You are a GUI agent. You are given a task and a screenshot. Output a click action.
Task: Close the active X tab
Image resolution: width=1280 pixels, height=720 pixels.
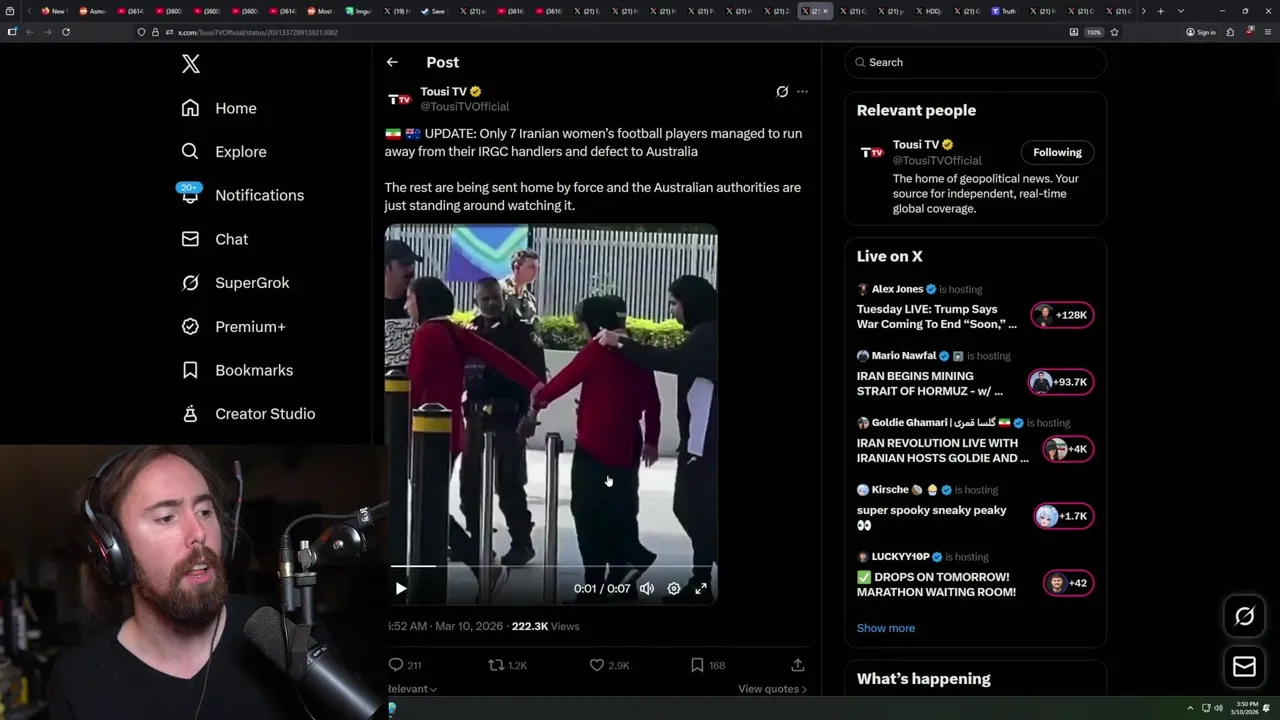point(825,11)
